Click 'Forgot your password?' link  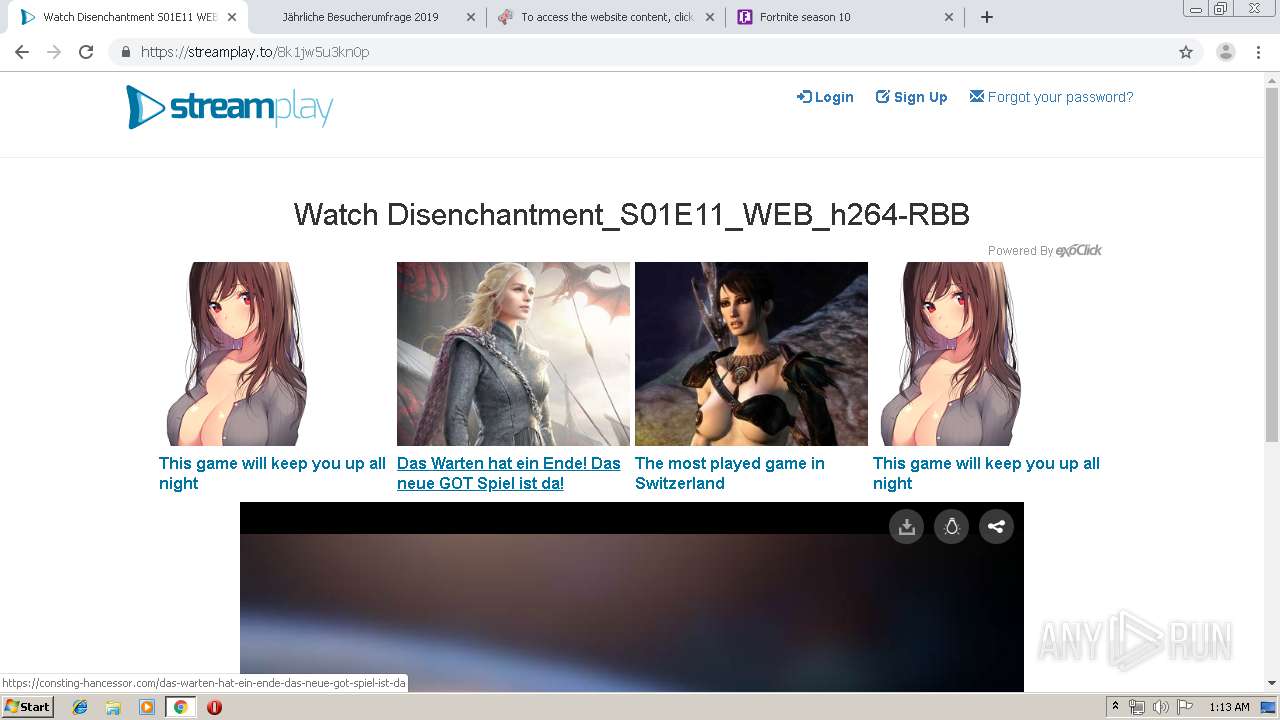click(1051, 97)
